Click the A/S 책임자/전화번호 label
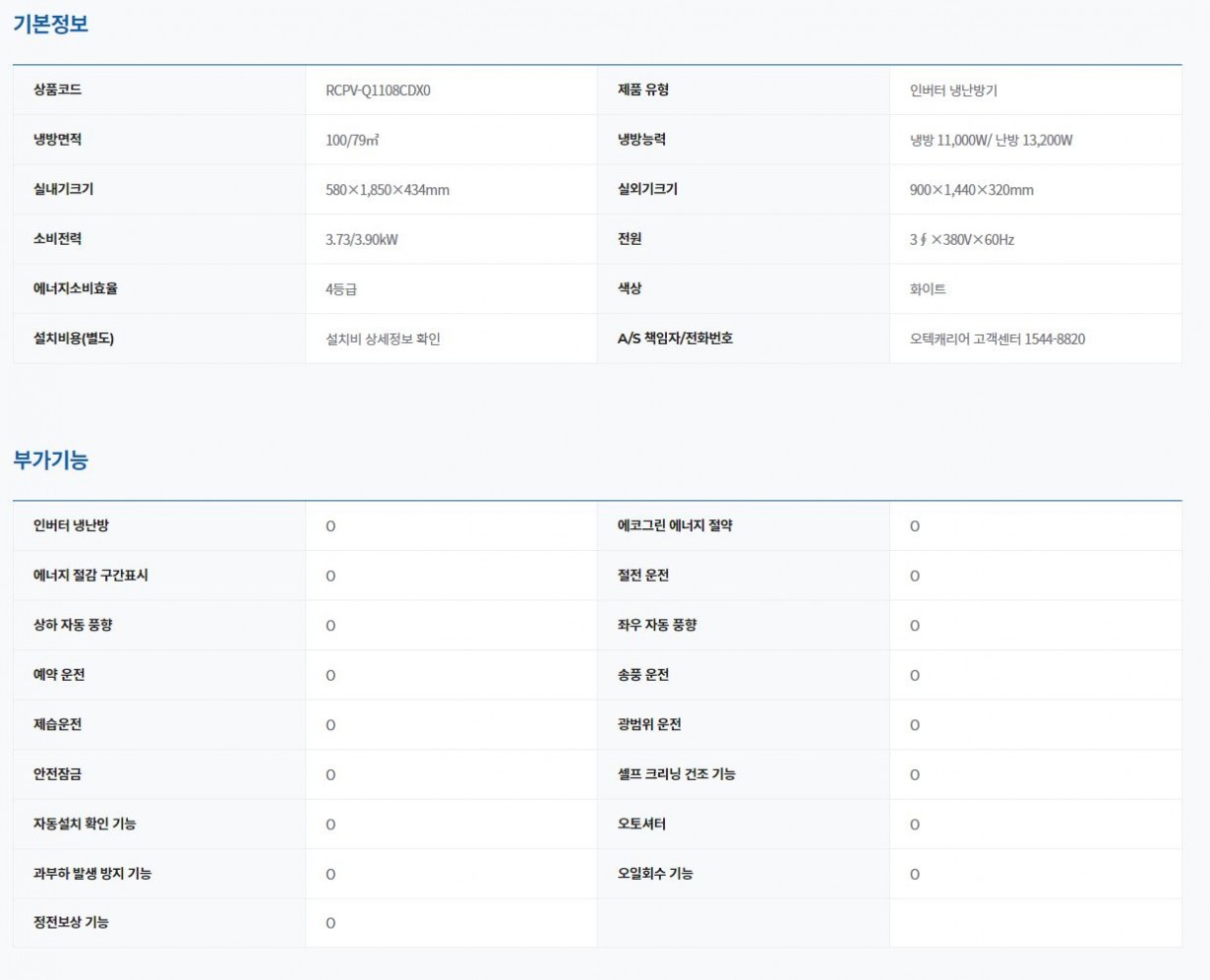The width and height of the screenshot is (1210, 980). click(x=675, y=338)
